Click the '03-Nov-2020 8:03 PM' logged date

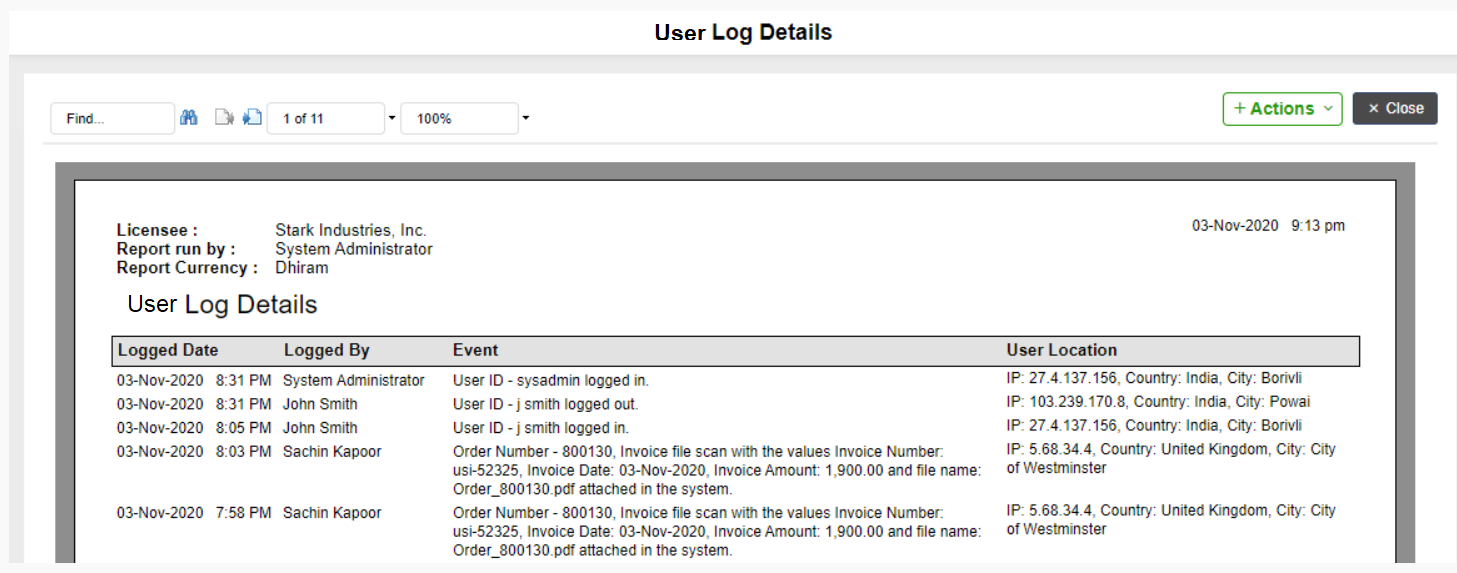194,451
